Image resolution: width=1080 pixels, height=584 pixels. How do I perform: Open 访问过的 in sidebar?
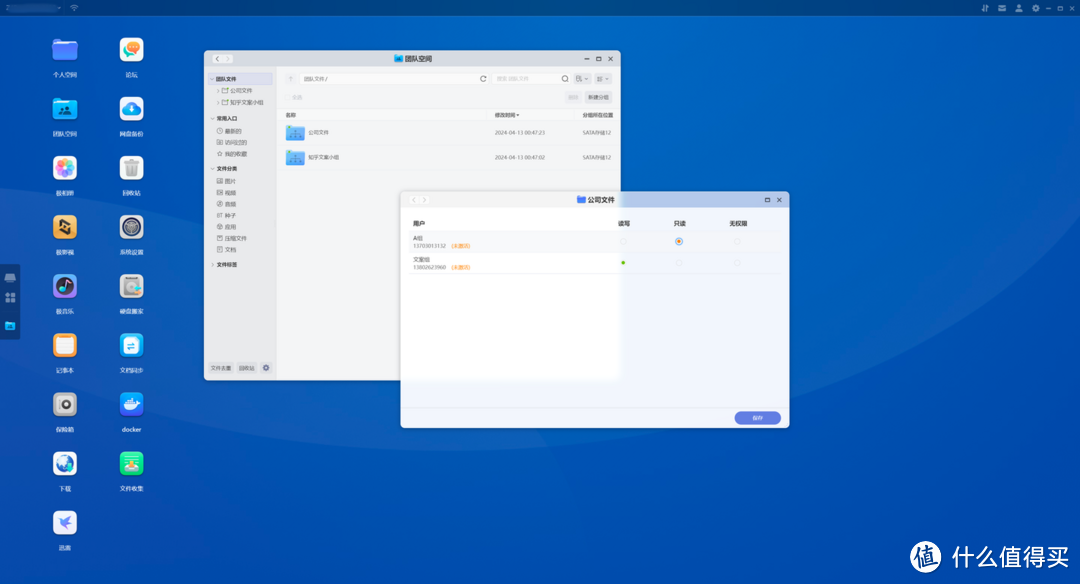pos(232,143)
